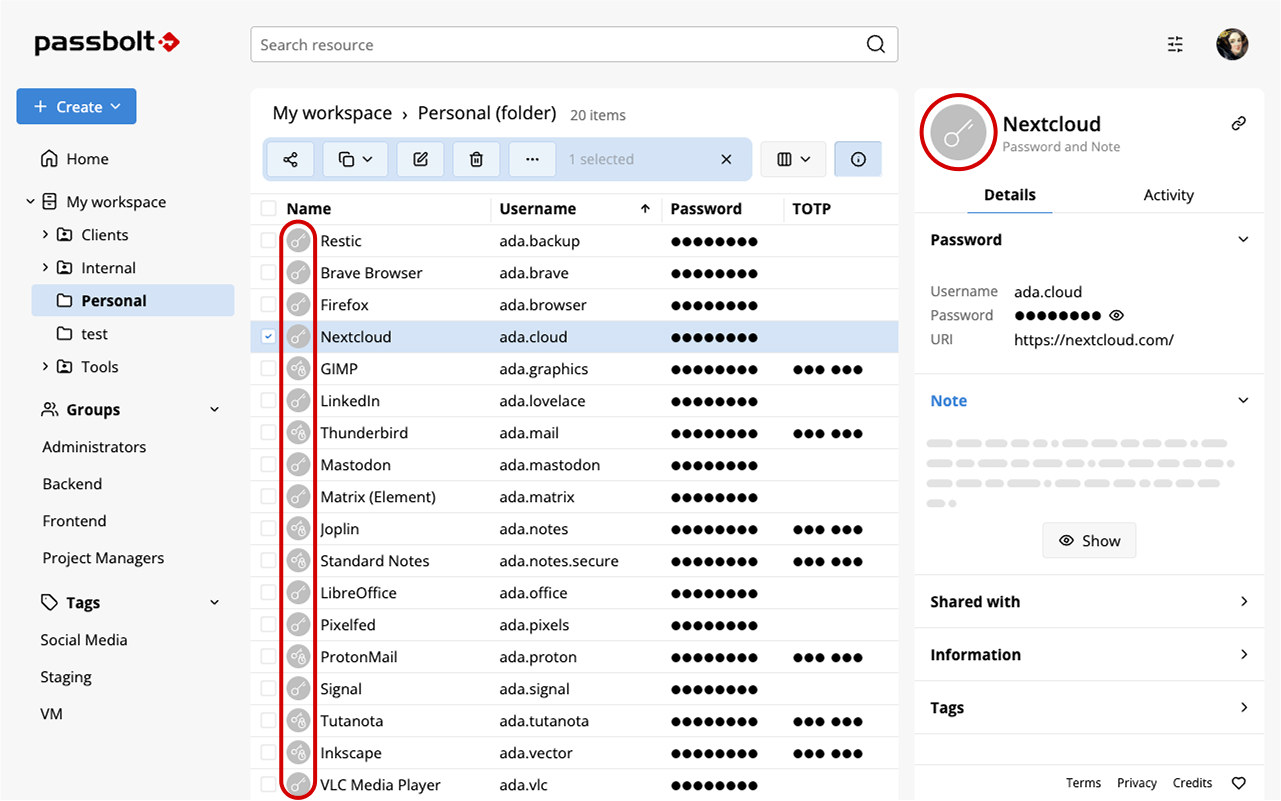The width and height of the screenshot is (1281, 801).
Task: Click into Search resource field
Action: coord(574,44)
